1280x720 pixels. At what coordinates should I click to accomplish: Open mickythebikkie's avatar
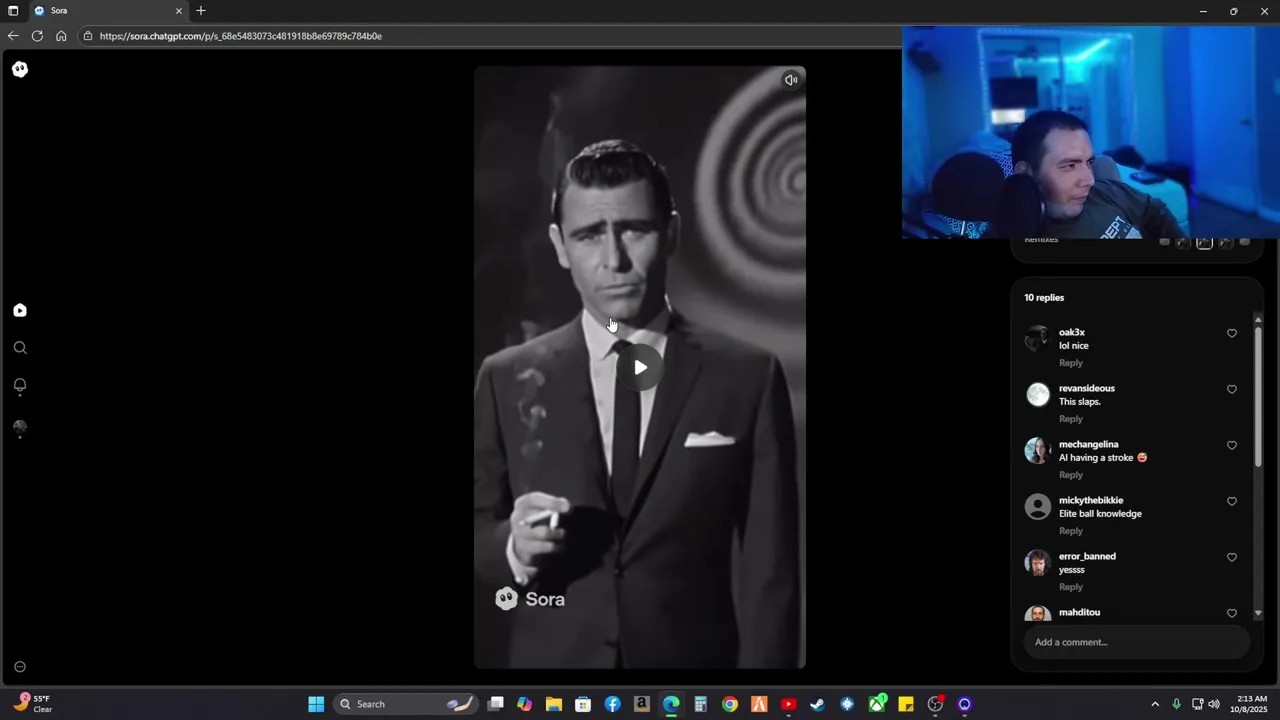tap(1038, 507)
